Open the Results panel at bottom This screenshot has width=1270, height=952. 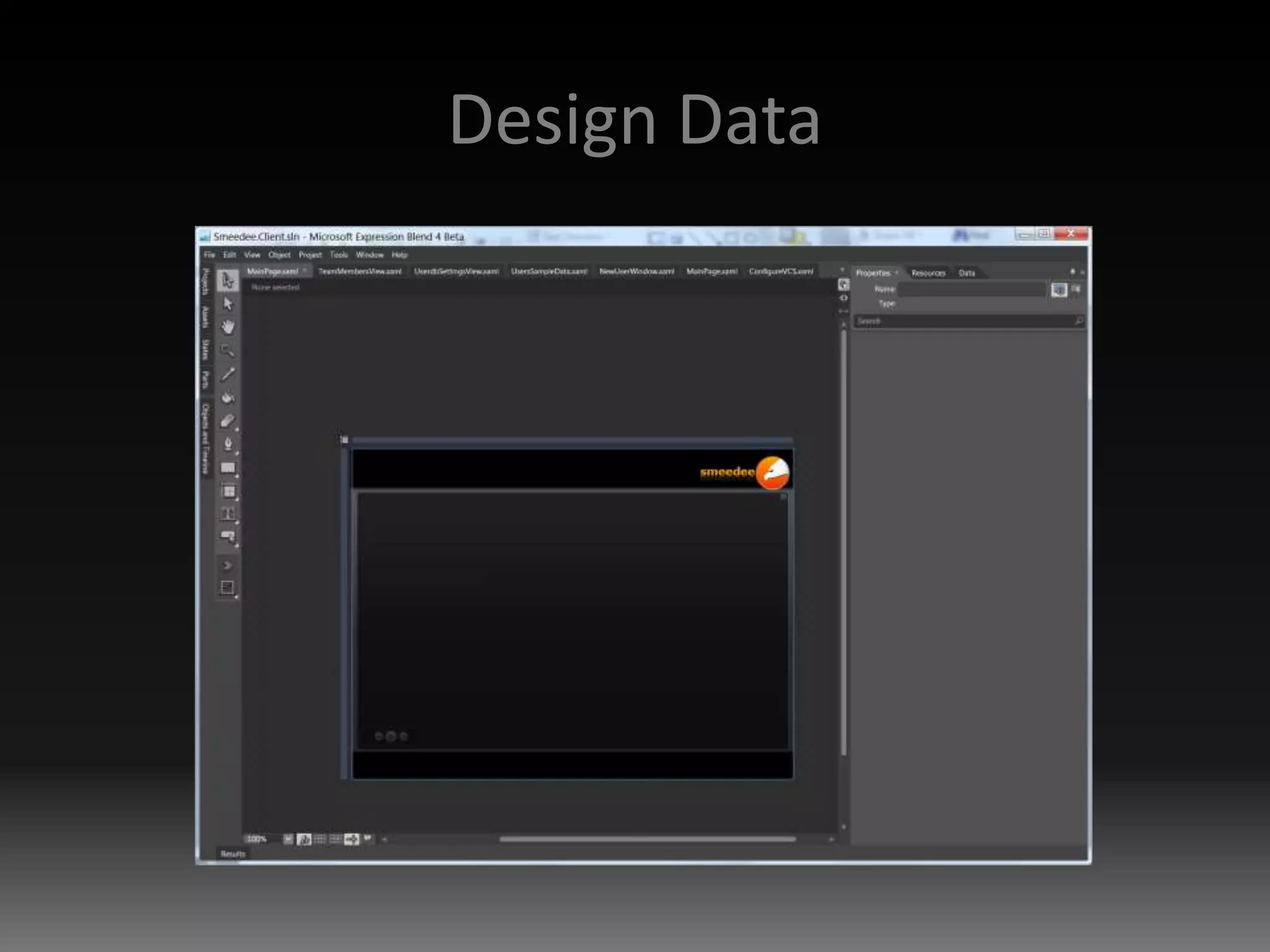click(x=233, y=853)
